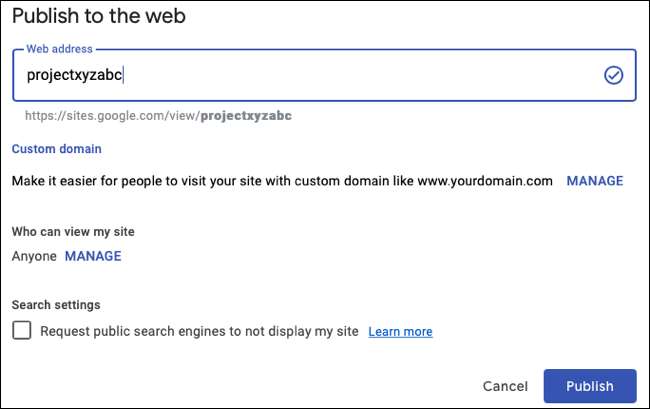Image resolution: width=650 pixels, height=409 pixels.
Task: Click the bold projectxyzabc in the URL preview
Action: [x=246, y=116]
